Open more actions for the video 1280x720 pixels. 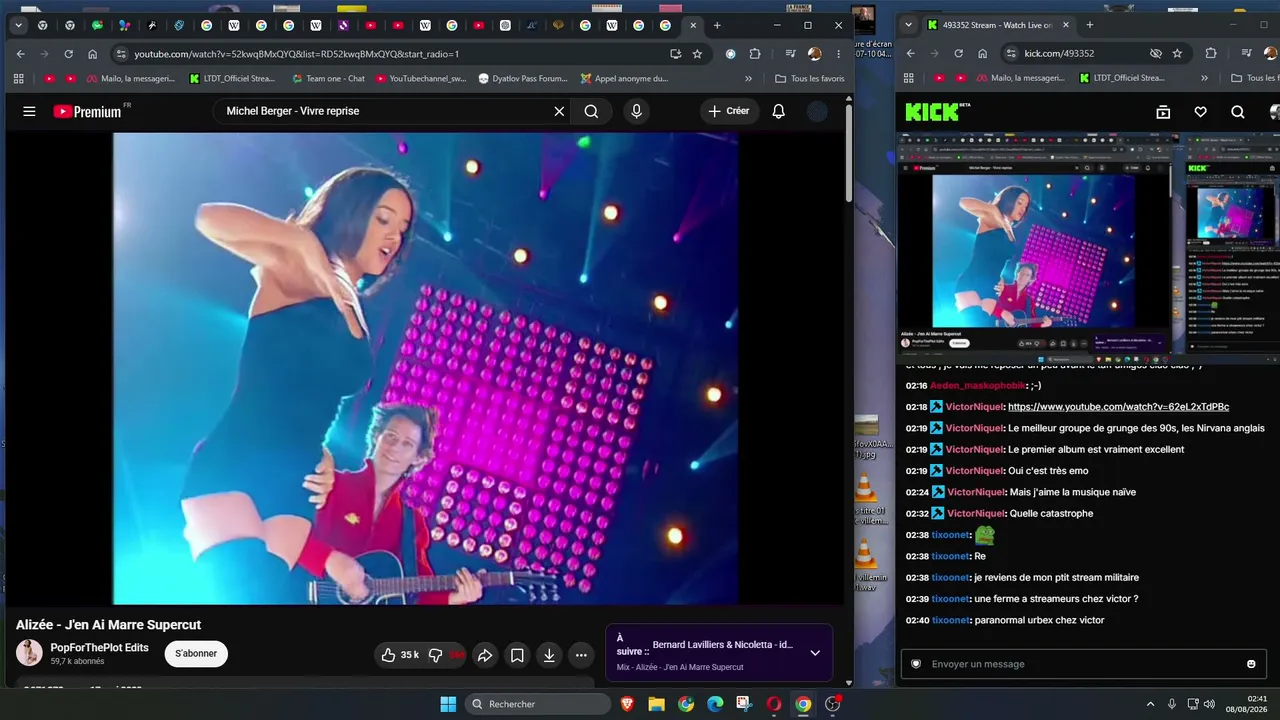pos(581,655)
